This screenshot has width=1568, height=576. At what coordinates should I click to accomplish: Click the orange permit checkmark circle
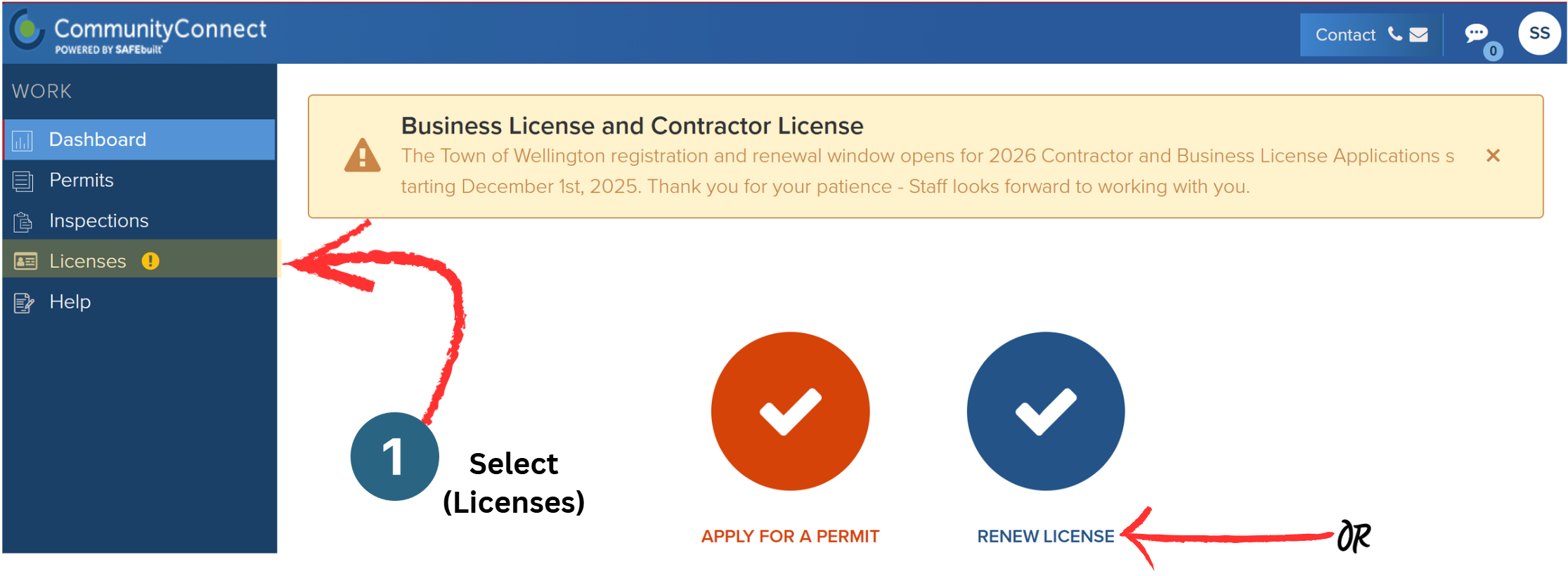(790, 411)
